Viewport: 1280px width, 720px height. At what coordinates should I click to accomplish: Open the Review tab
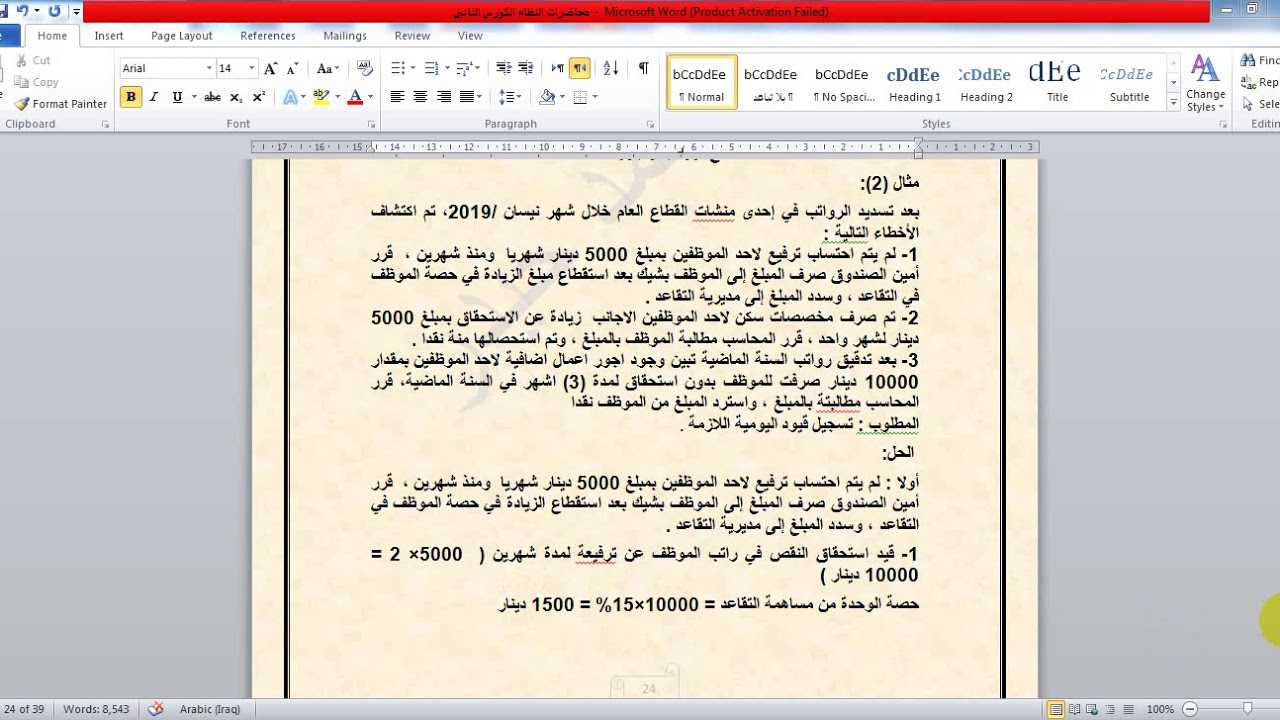click(x=412, y=36)
